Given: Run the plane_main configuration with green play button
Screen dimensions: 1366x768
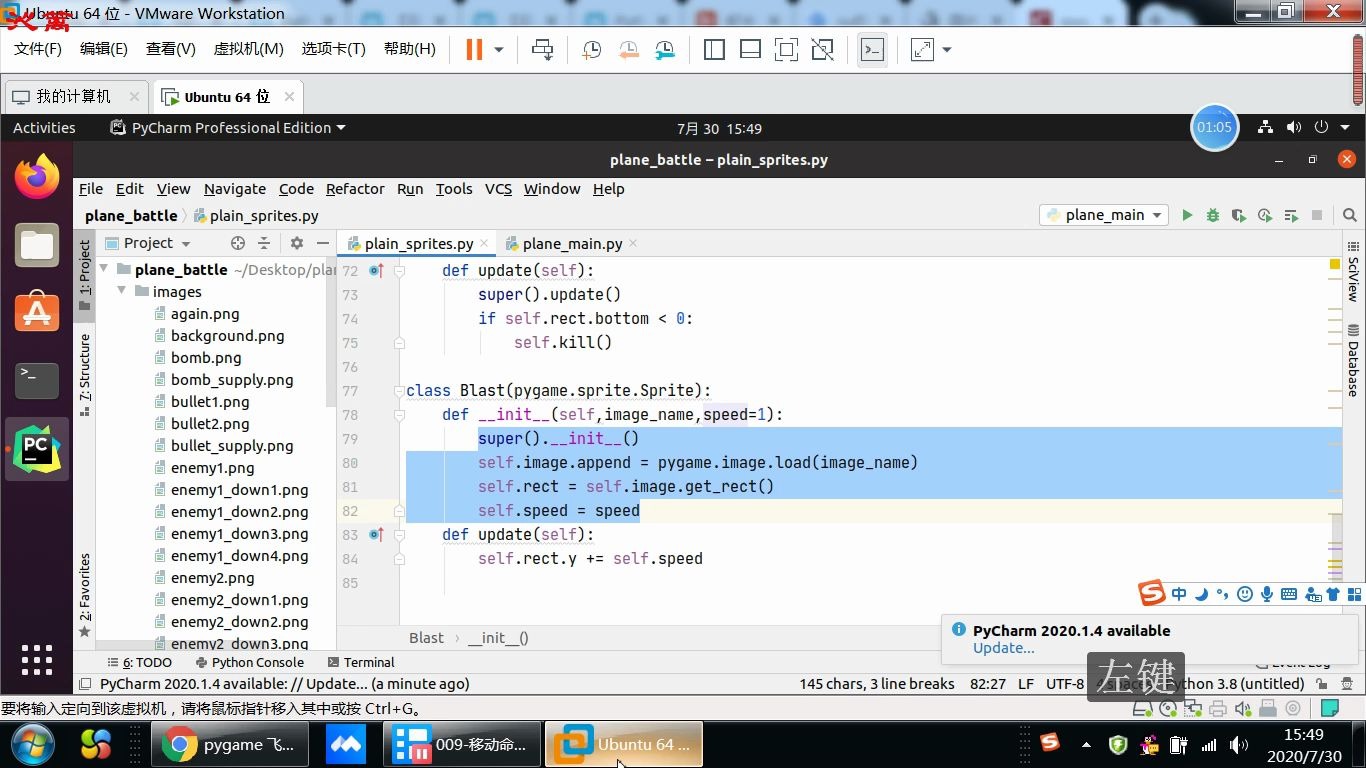Looking at the screenshot, I should pos(1186,215).
